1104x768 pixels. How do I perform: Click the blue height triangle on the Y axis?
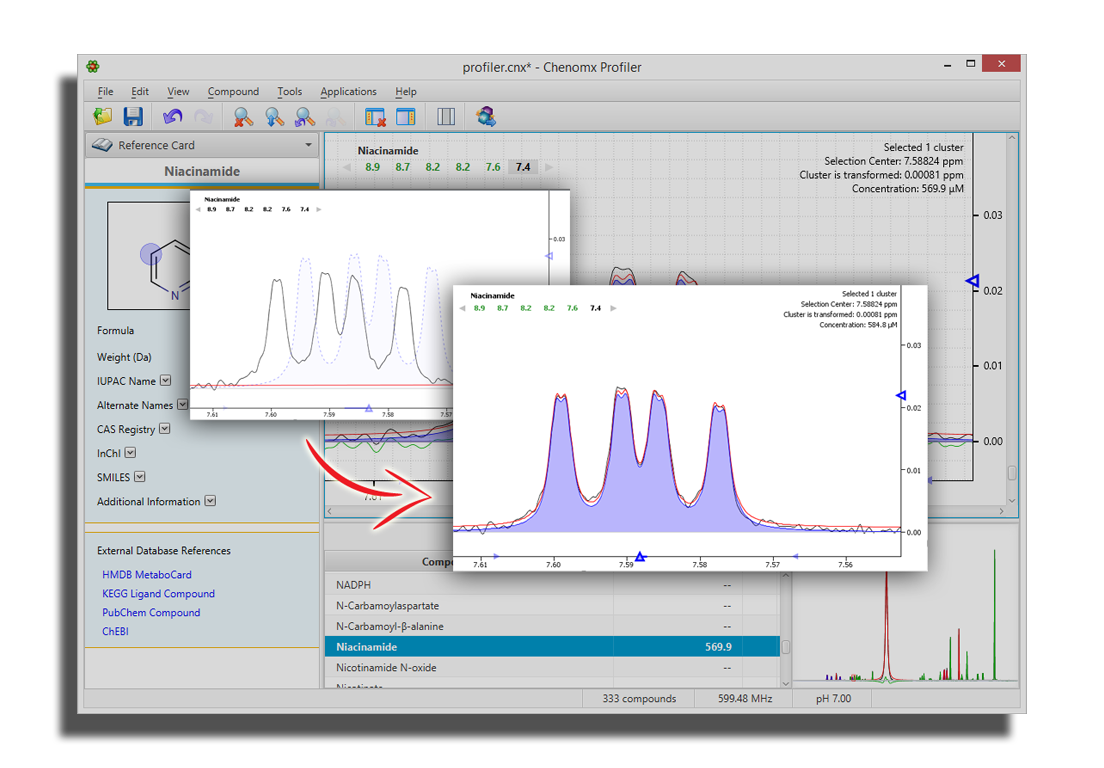(972, 282)
